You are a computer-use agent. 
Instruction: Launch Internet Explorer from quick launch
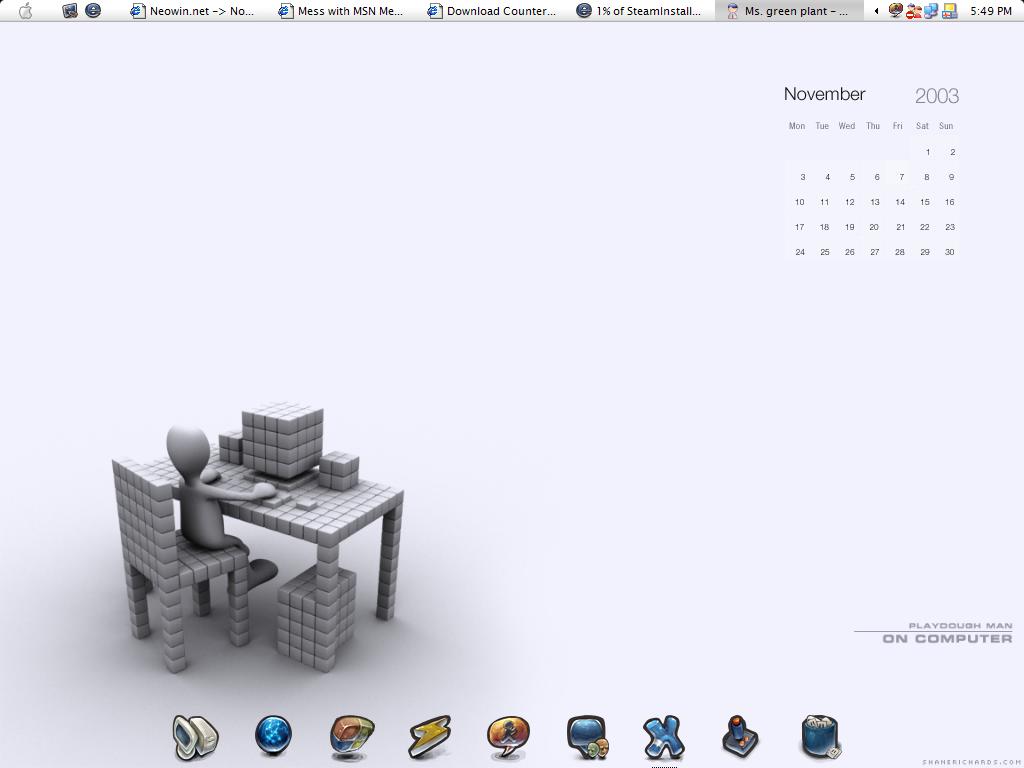pyautogui.click(x=93, y=11)
